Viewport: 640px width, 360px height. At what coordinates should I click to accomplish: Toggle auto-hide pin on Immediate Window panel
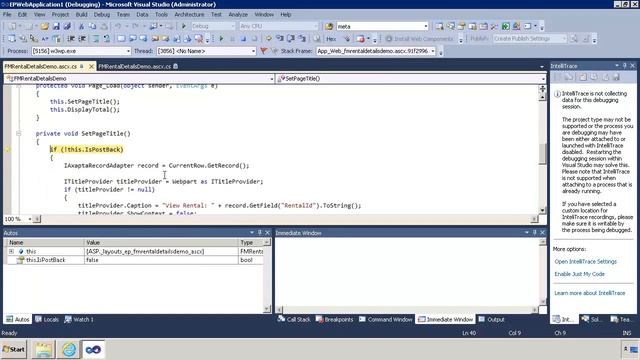[x=535, y=233]
